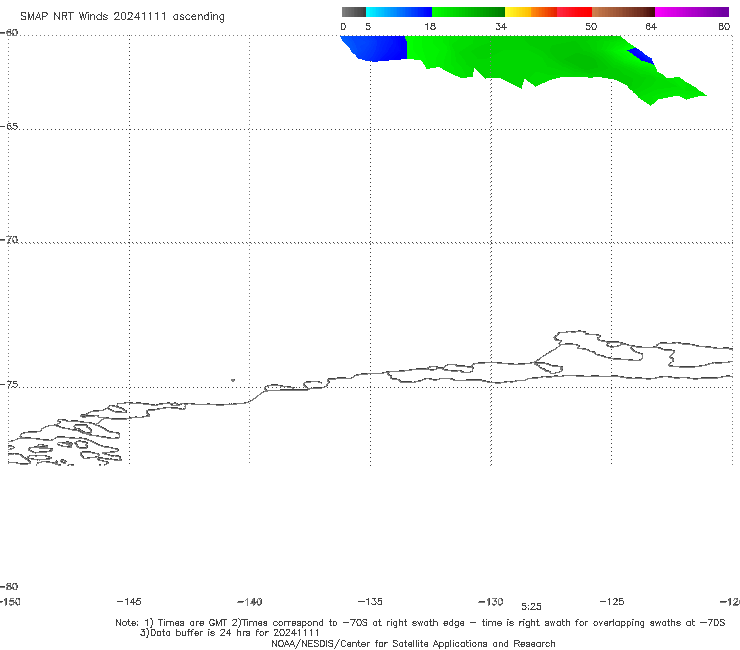This screenshot has height=650, width=740.
Task: Click the gray segment of the color bar
Action: [353, 12]
